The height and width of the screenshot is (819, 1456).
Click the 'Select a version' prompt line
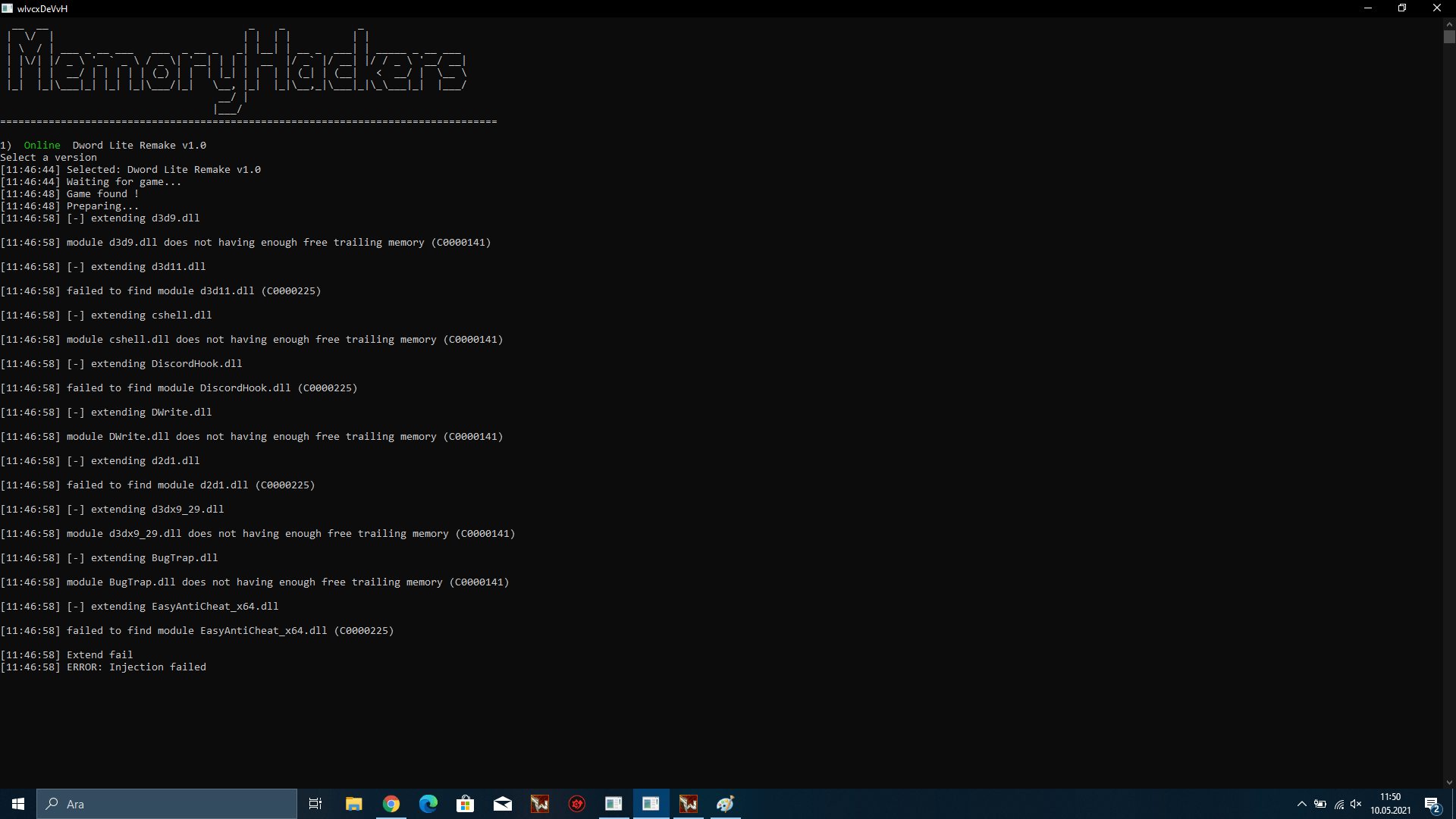click(49, 157)
